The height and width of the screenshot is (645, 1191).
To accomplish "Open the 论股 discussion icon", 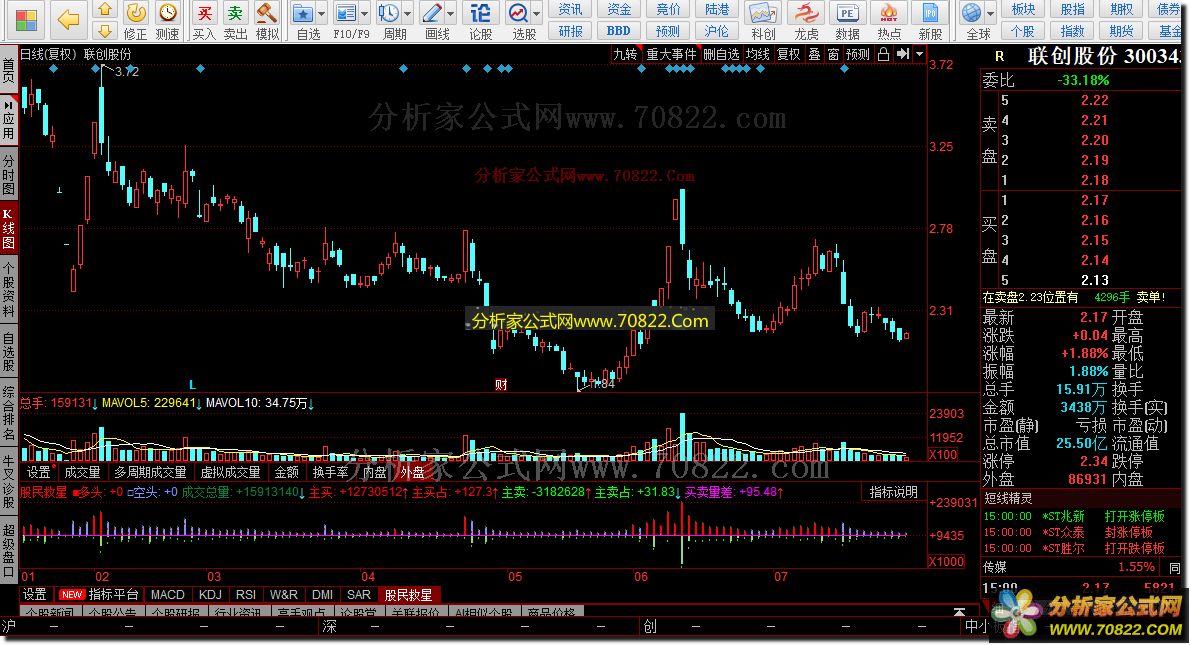I will 480,13.
